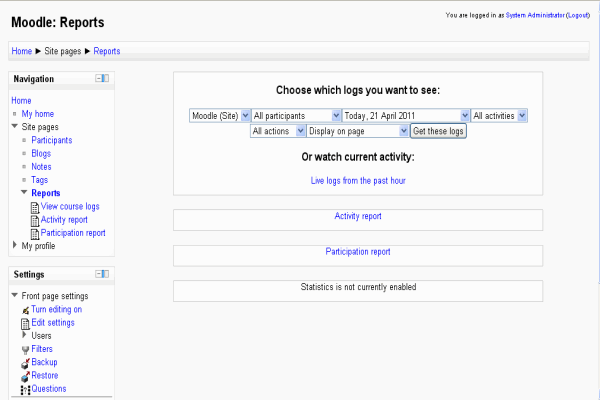The image size is (600, 400).
Task: Click the Backup icon in Settings
Action: [25, 362]
